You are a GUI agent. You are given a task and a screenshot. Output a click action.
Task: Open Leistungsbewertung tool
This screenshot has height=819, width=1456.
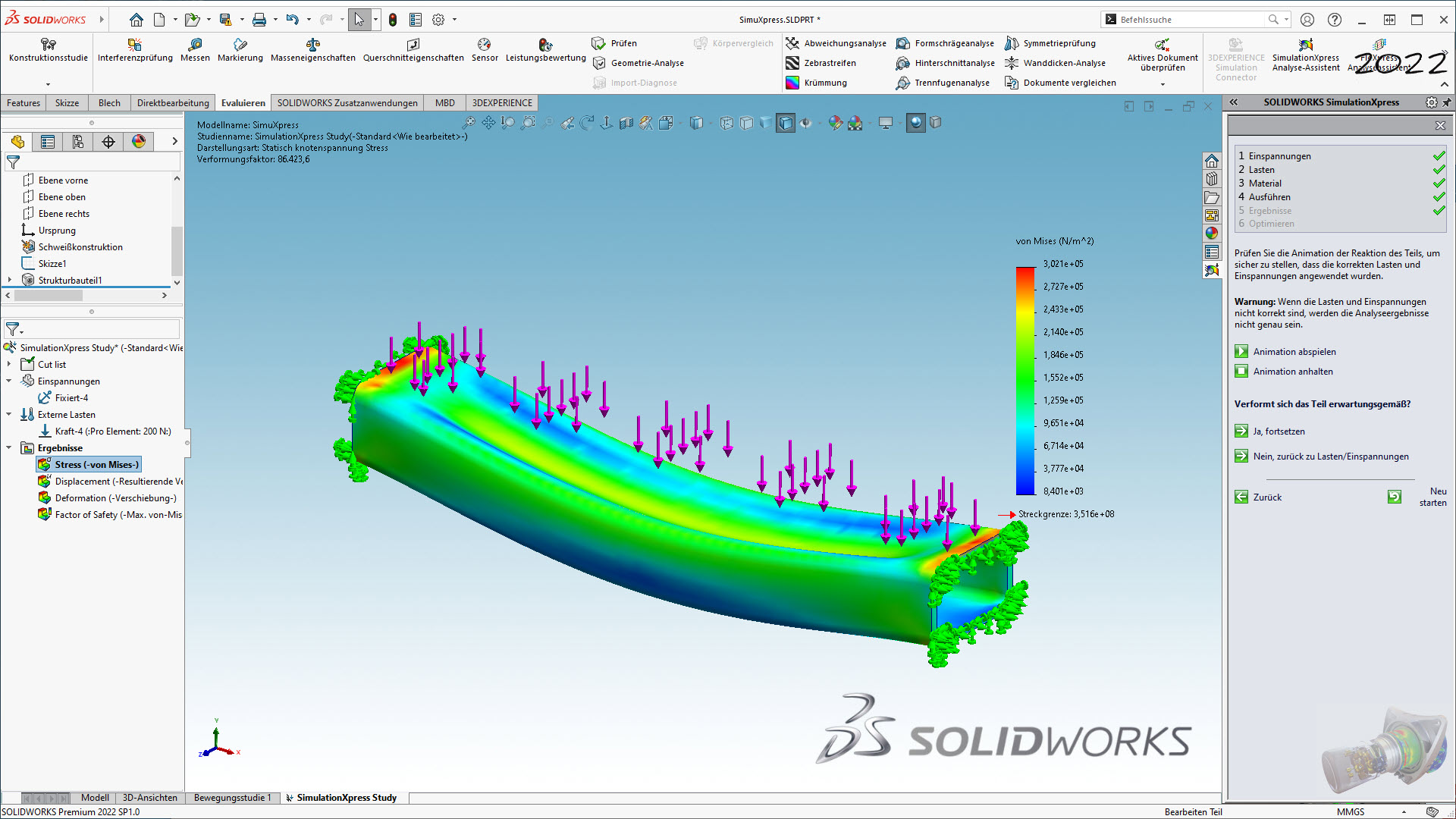point(545,50)
